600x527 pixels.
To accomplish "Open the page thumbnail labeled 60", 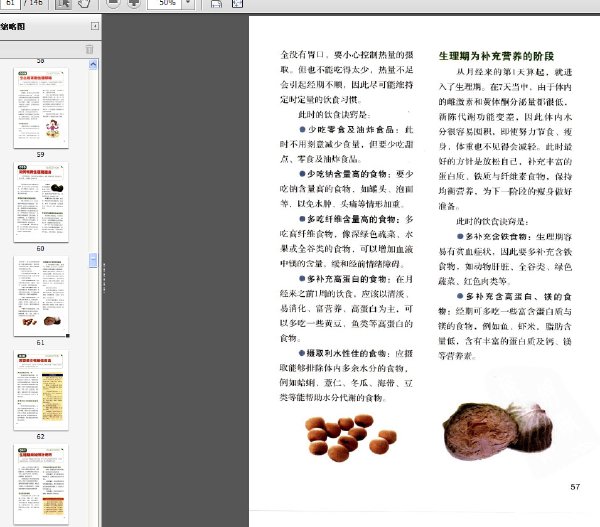I will click(41, 202).
